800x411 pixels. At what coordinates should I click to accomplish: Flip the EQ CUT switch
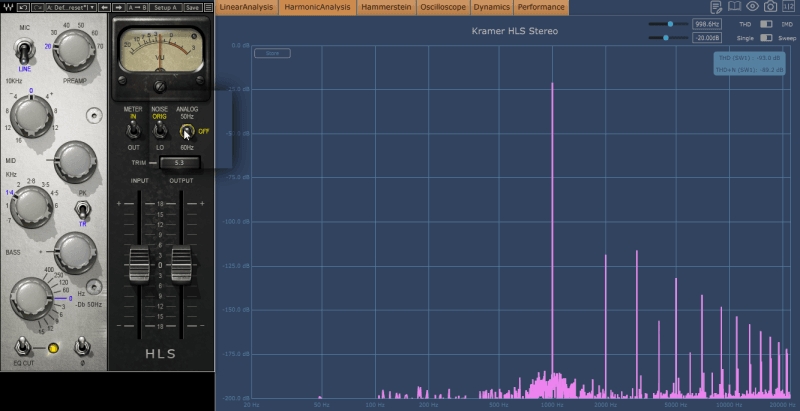(x=21, y=347)
